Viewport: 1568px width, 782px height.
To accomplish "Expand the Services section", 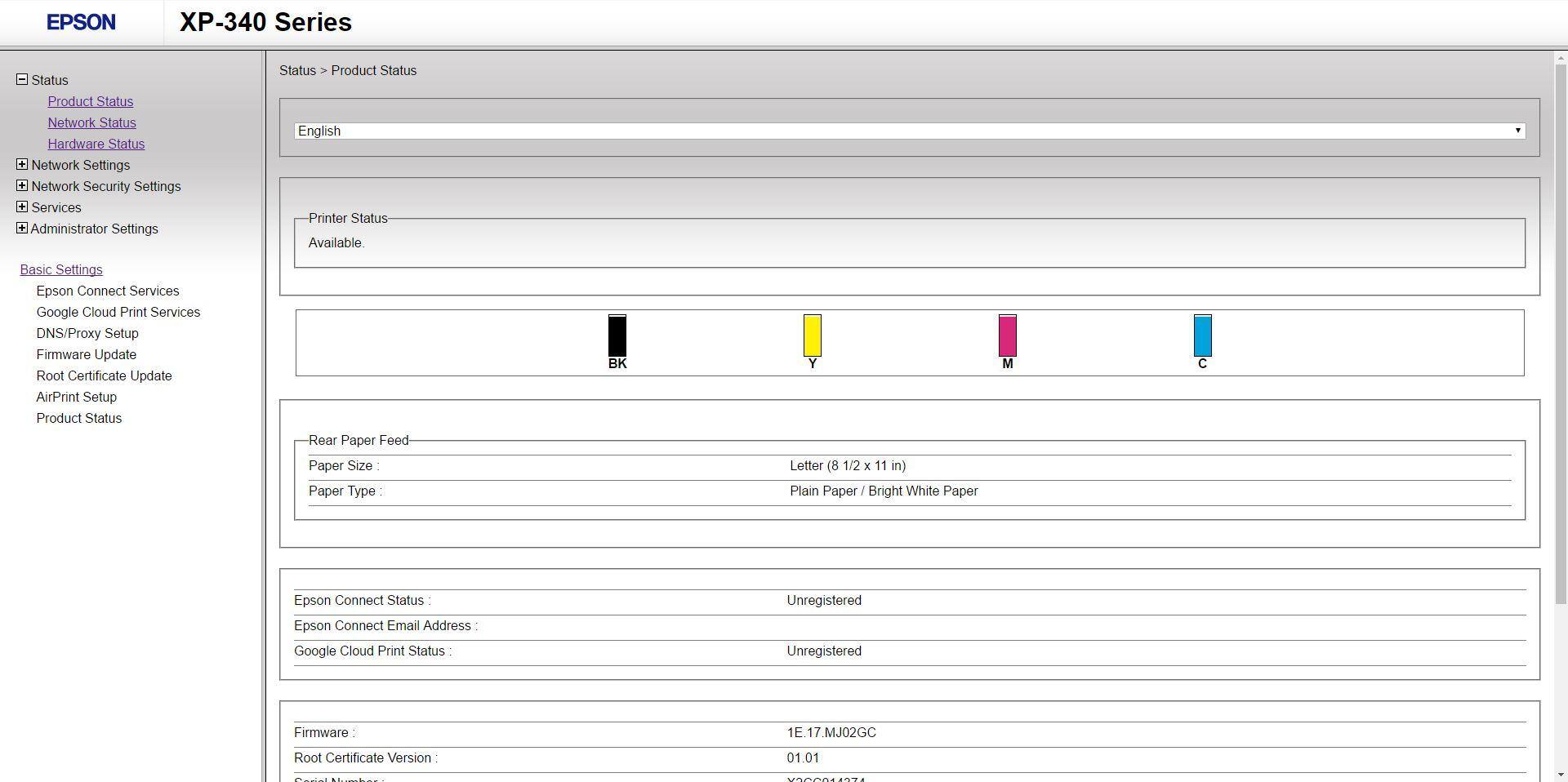I will [22, 207].
